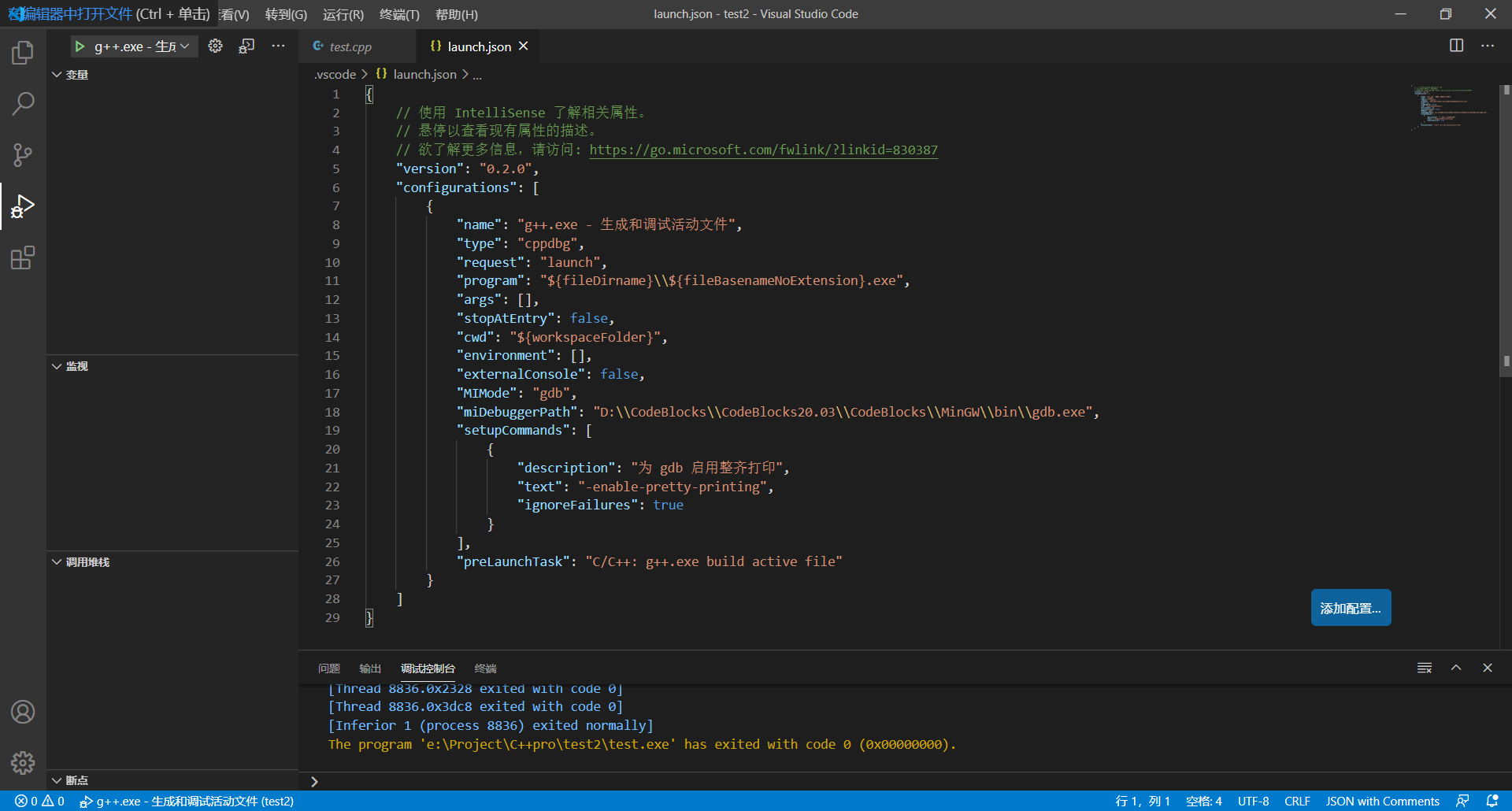Open the Accounts icon in activity bar
Screen dimensions: 1512x811
pyautogui.click(x=22, y=711)
